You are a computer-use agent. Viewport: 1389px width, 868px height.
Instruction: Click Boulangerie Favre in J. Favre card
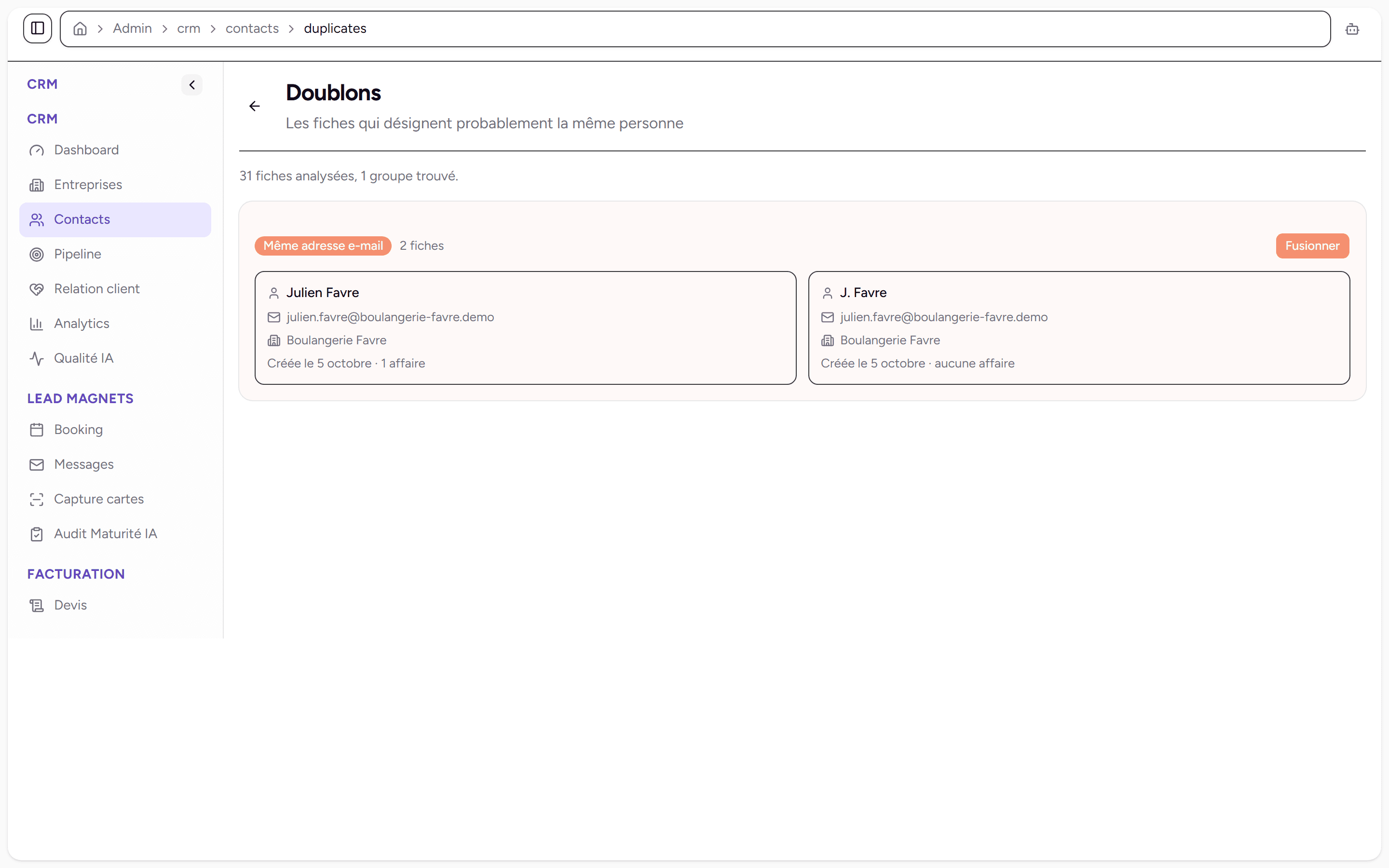click(x=890, y=340)
